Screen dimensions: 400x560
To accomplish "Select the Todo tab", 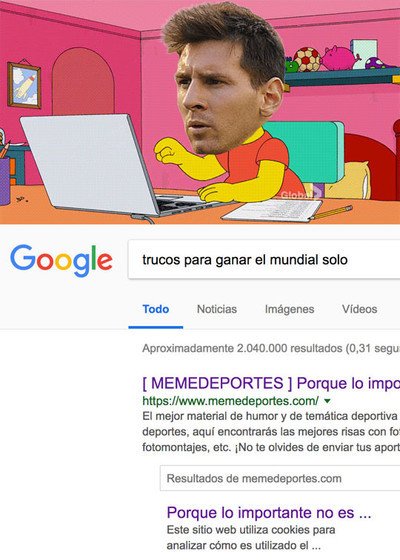I will pos(156,309).
